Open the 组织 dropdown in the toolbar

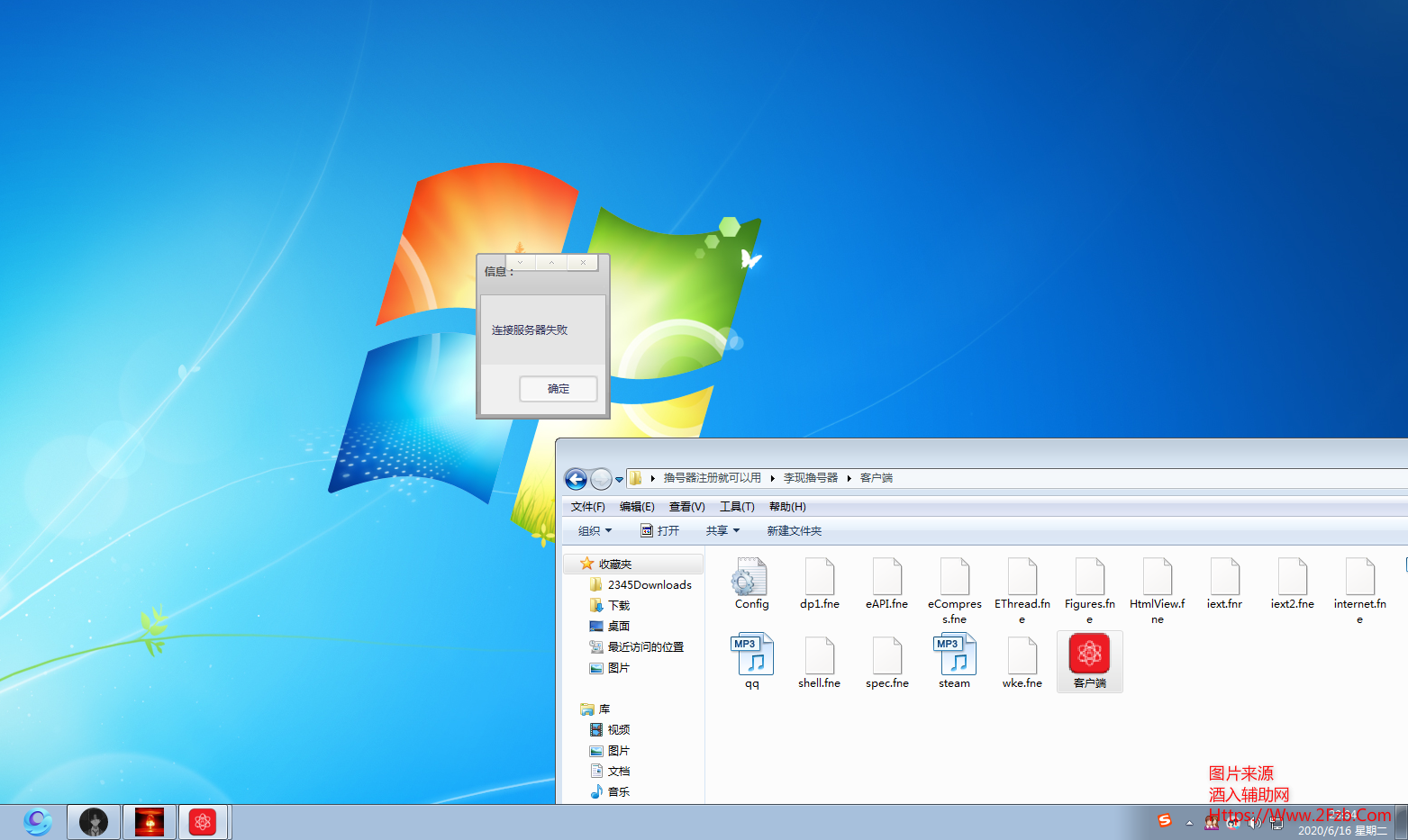[595, 531]
